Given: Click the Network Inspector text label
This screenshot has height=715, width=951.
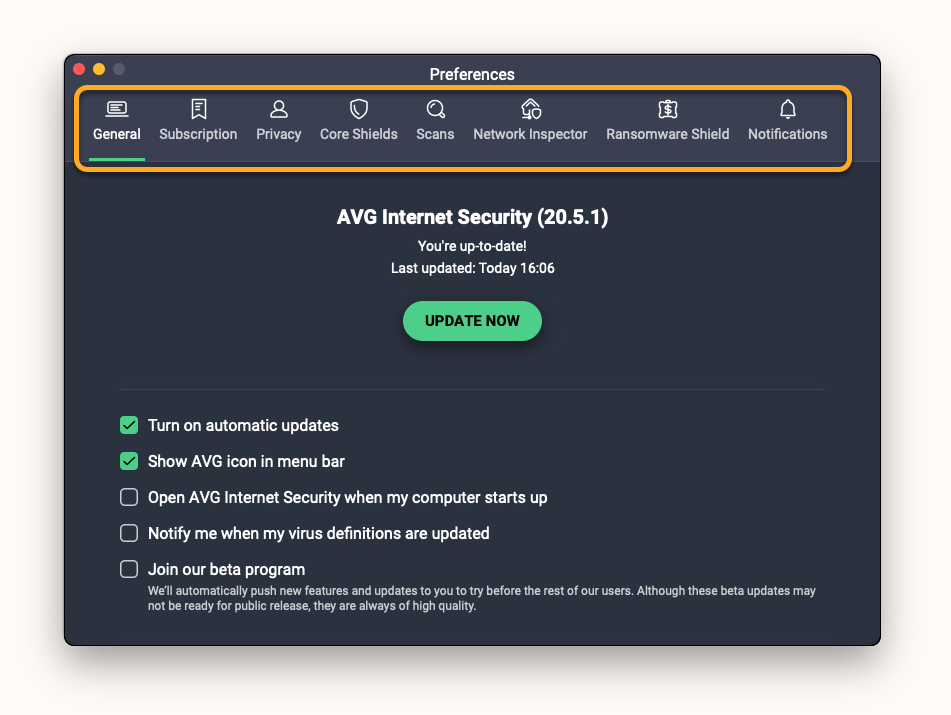Looking at the screenshot, I should (530, 134).
